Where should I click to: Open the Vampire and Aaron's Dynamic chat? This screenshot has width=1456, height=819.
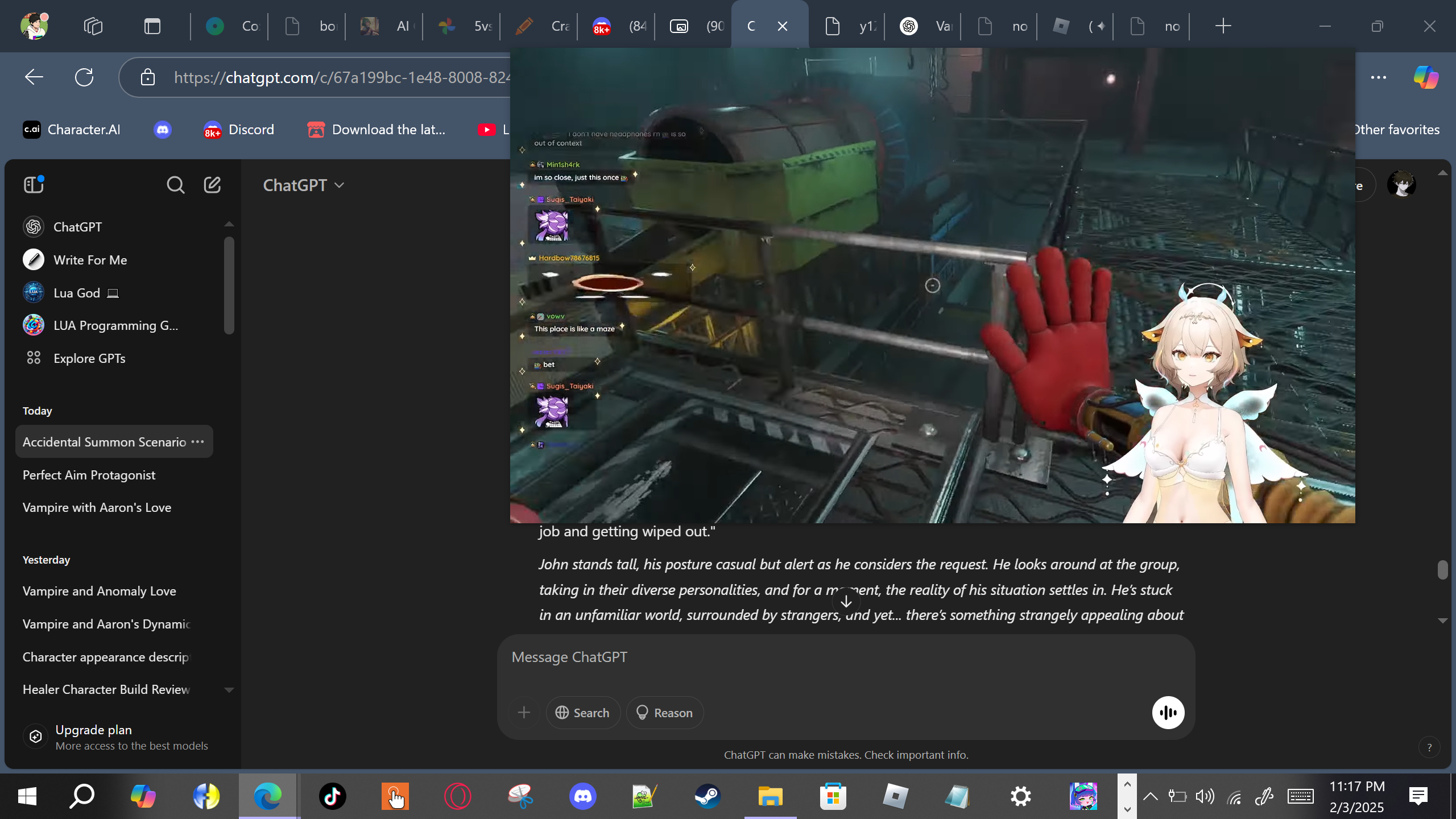tap(114, 624)
